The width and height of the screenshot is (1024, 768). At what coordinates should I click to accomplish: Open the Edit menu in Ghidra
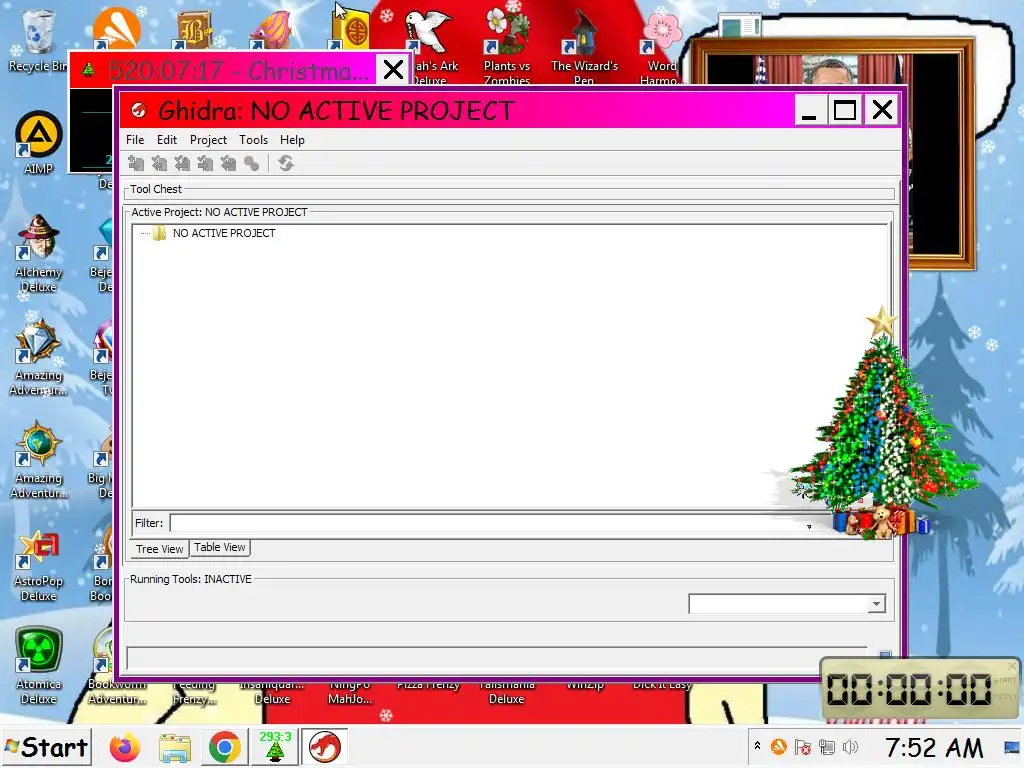pos(167,140)
